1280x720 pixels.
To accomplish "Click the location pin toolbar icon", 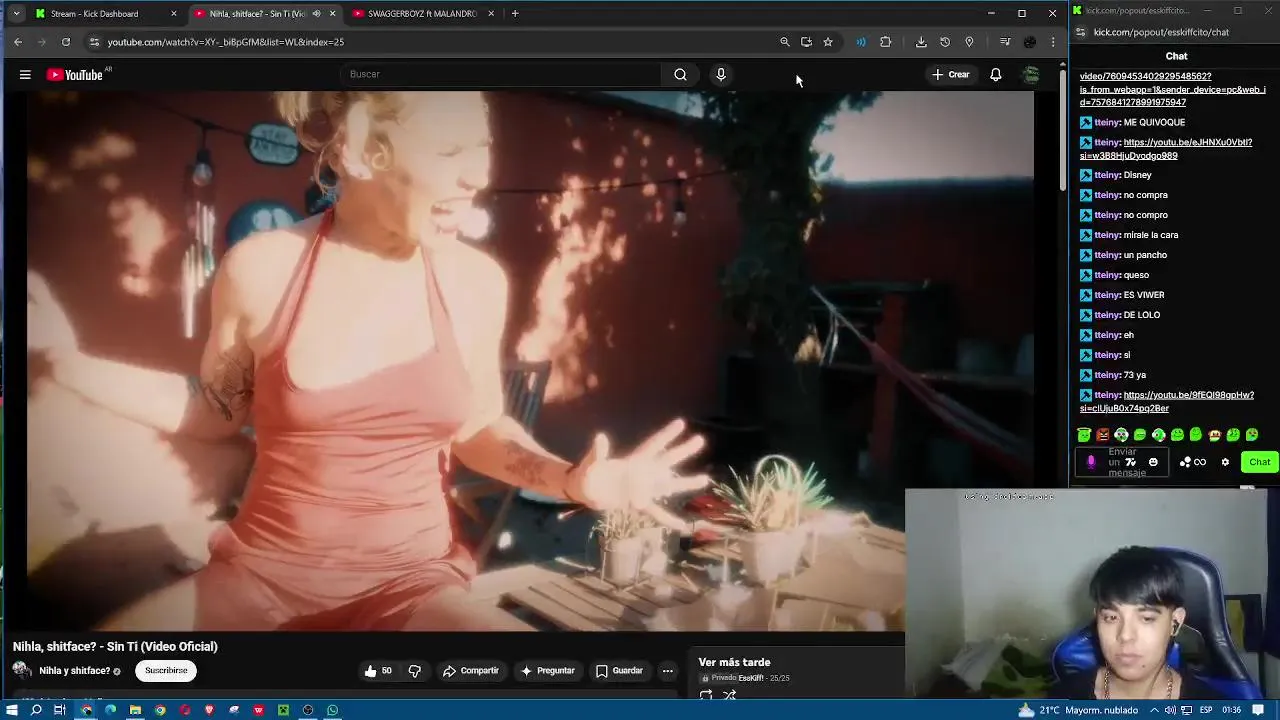I will pyautogui.click(x=969, y=42).
